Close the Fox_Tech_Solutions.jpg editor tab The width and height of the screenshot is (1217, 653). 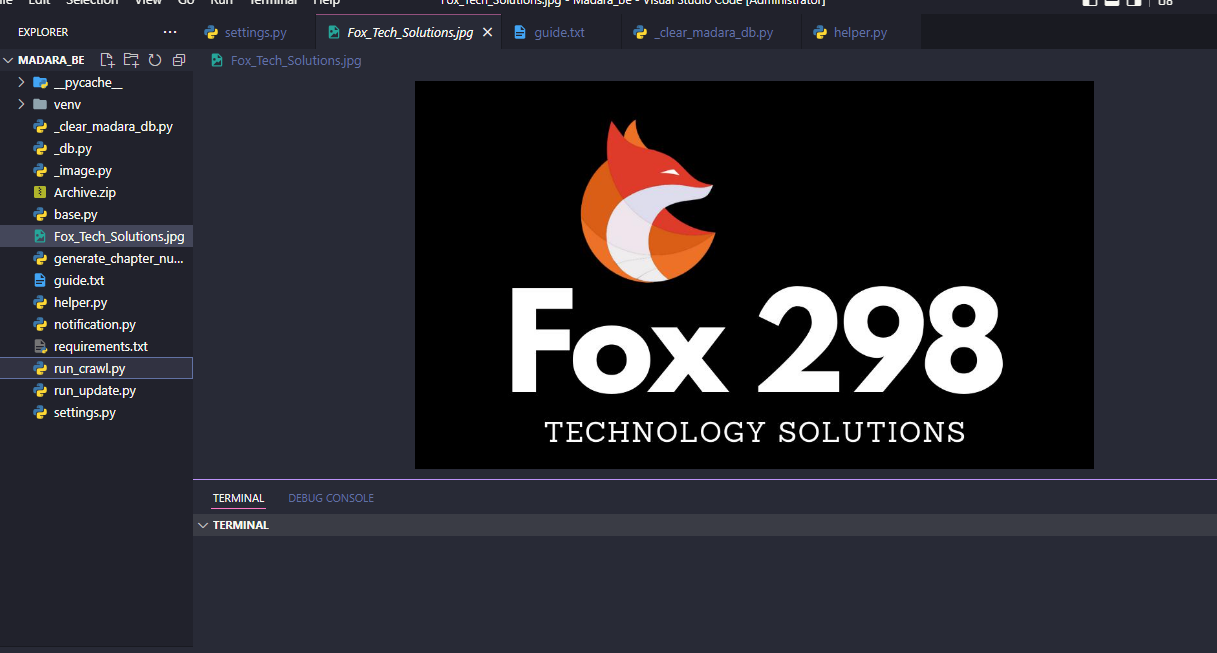tap(488, 33)
